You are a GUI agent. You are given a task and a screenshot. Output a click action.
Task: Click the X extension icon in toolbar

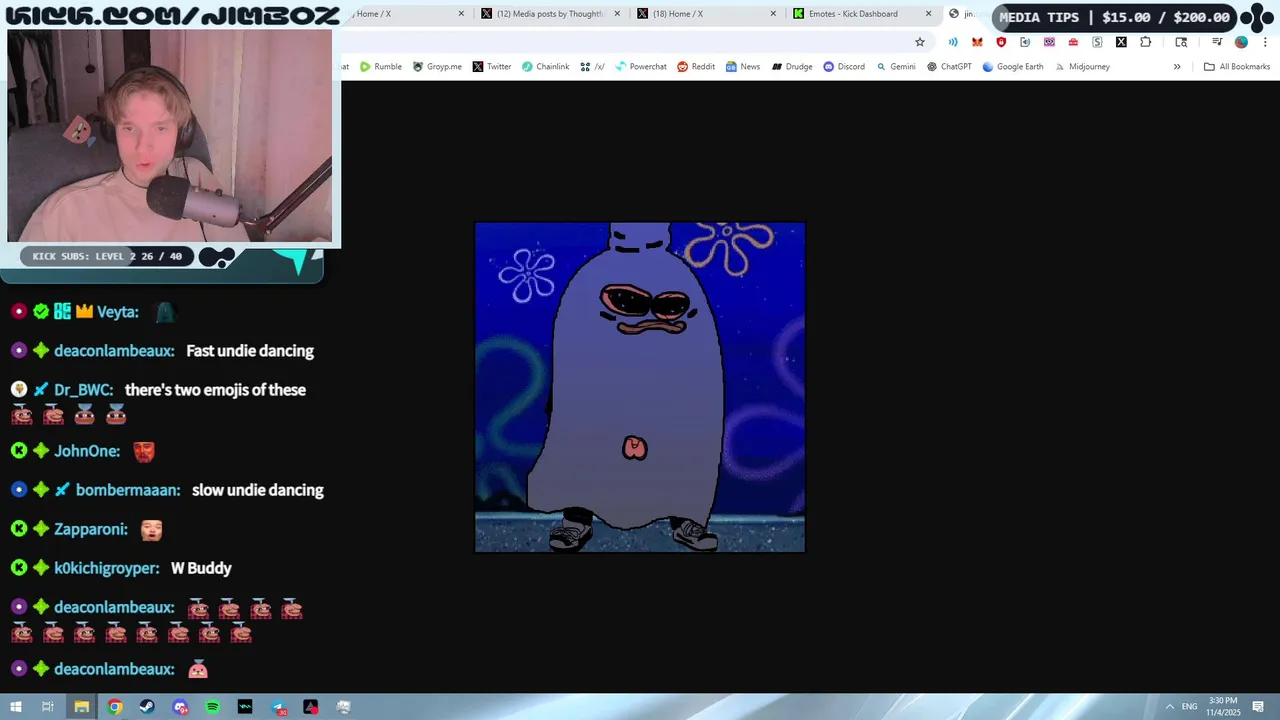[x=1121, y=42]
